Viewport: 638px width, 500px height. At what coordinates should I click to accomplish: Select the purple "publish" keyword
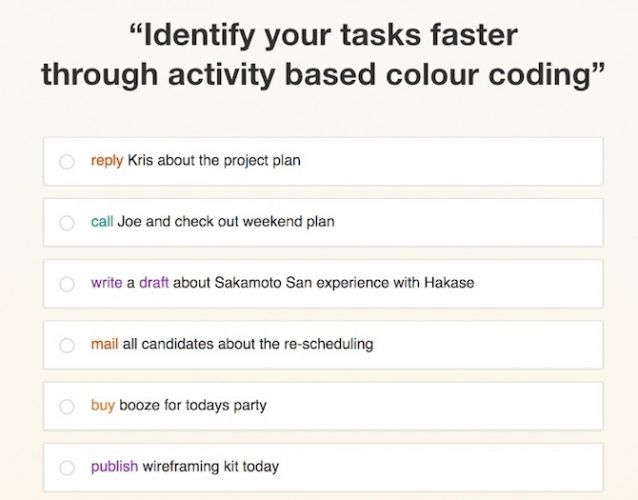click(114, 466)
